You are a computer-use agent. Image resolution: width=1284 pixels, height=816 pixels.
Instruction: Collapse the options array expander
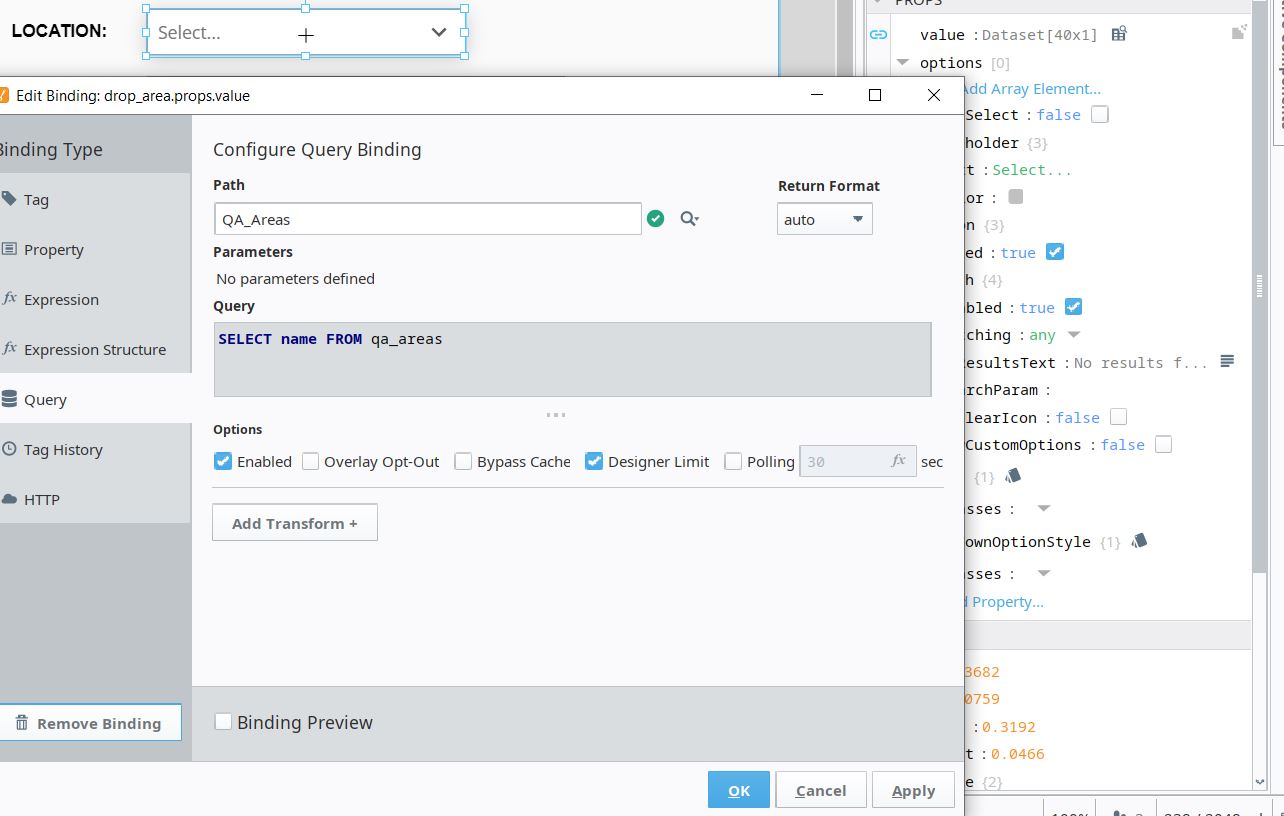click(x=903, y=62)
